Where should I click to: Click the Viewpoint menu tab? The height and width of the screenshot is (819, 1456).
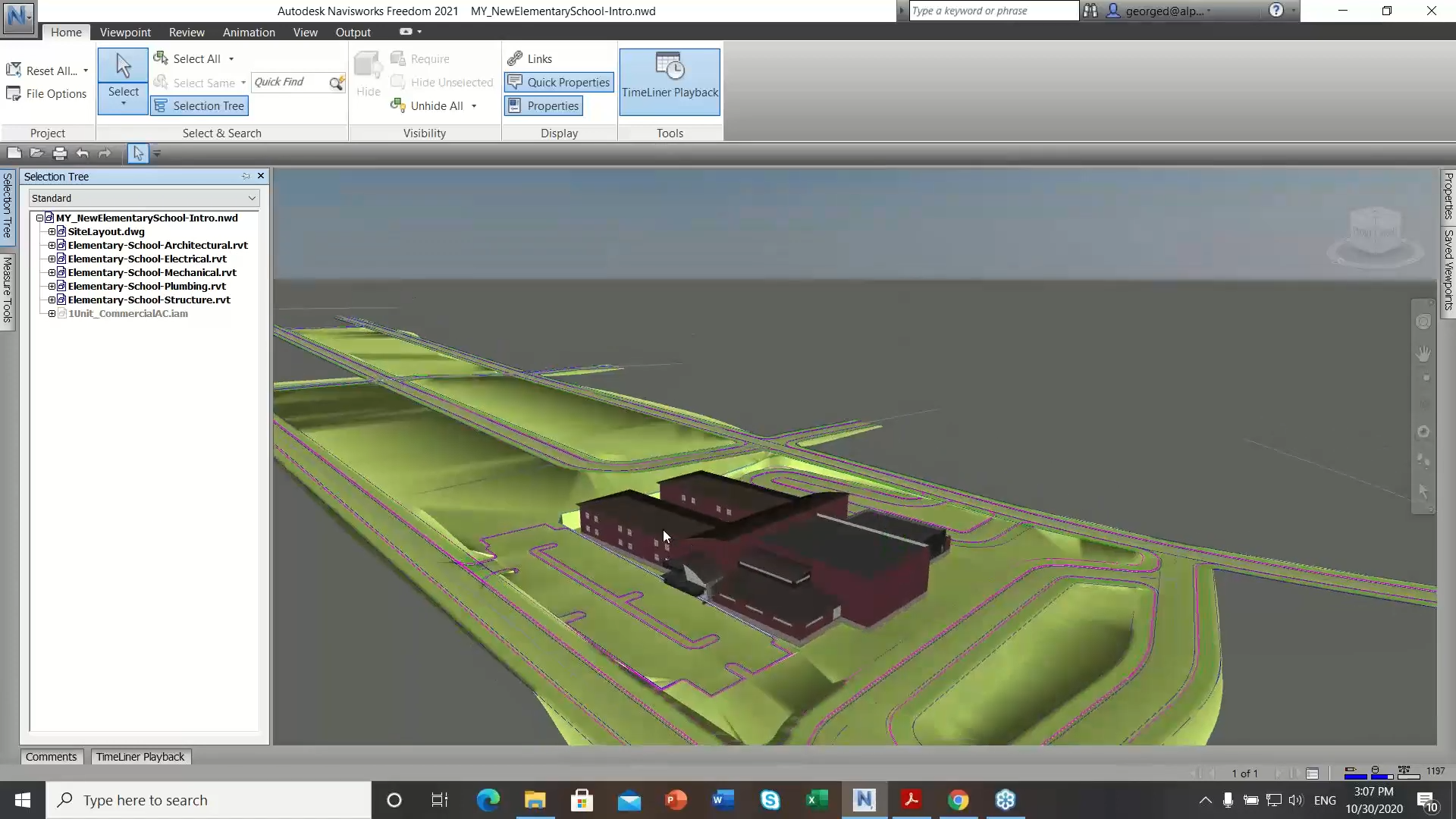click(x=124, y=32)
